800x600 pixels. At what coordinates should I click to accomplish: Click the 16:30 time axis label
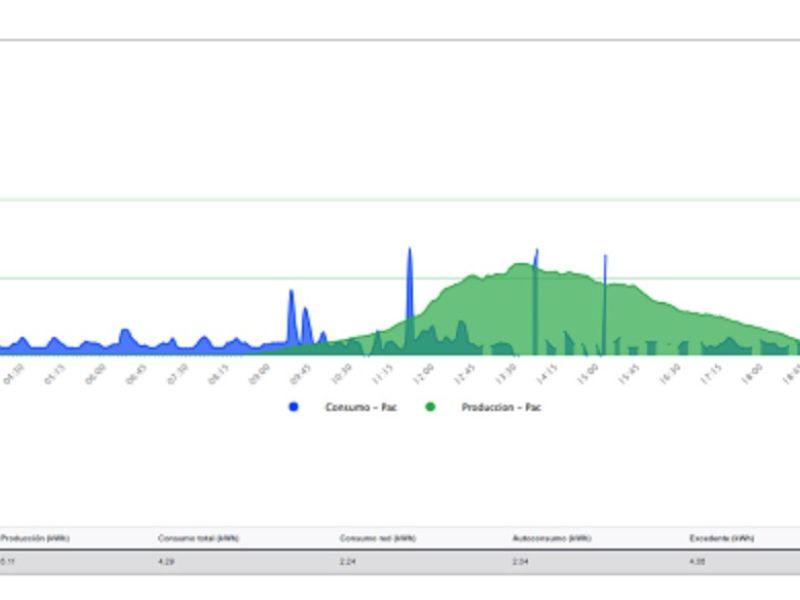coord(670,374)
